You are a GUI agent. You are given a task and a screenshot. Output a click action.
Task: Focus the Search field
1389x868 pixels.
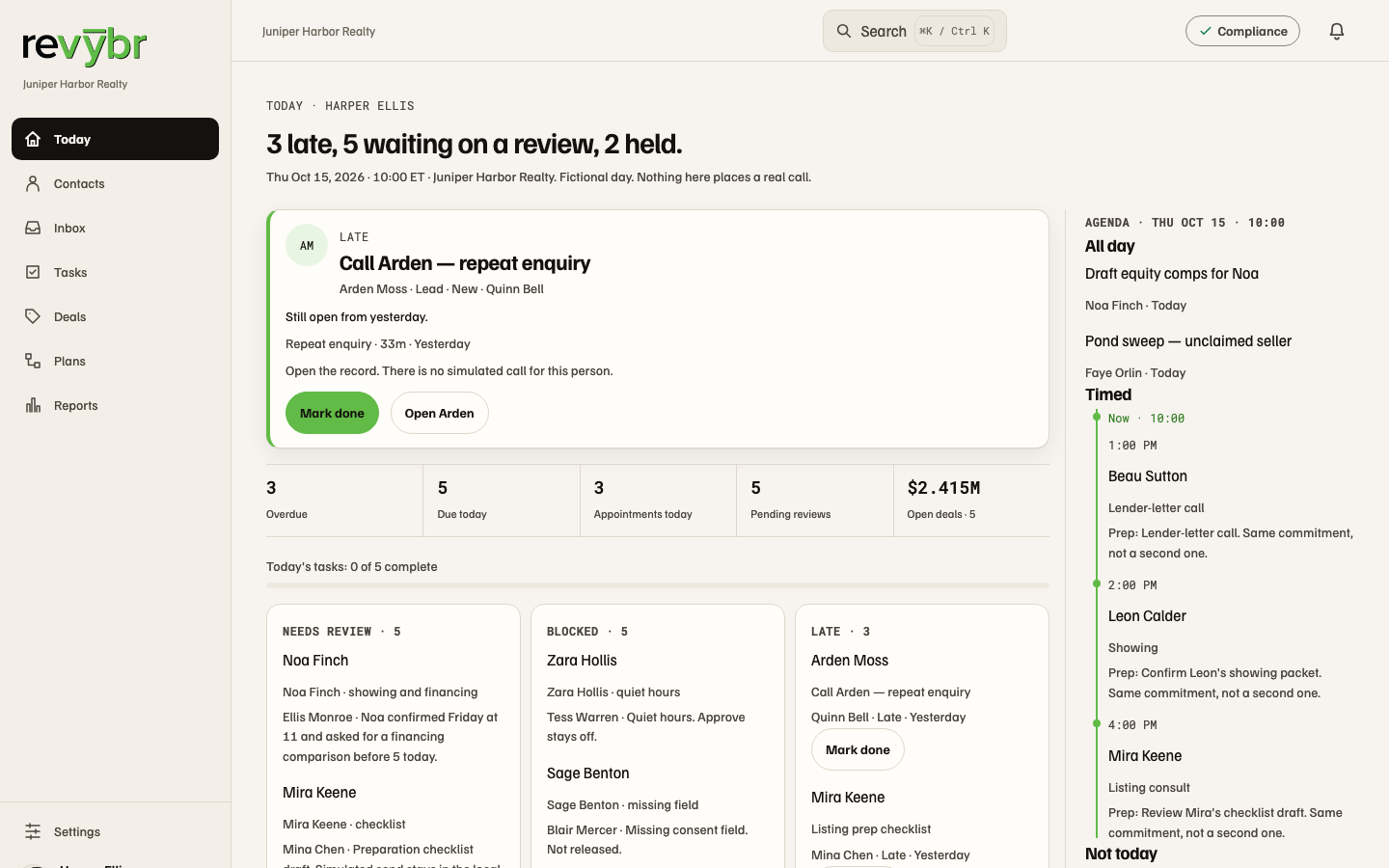pos(914,31)
